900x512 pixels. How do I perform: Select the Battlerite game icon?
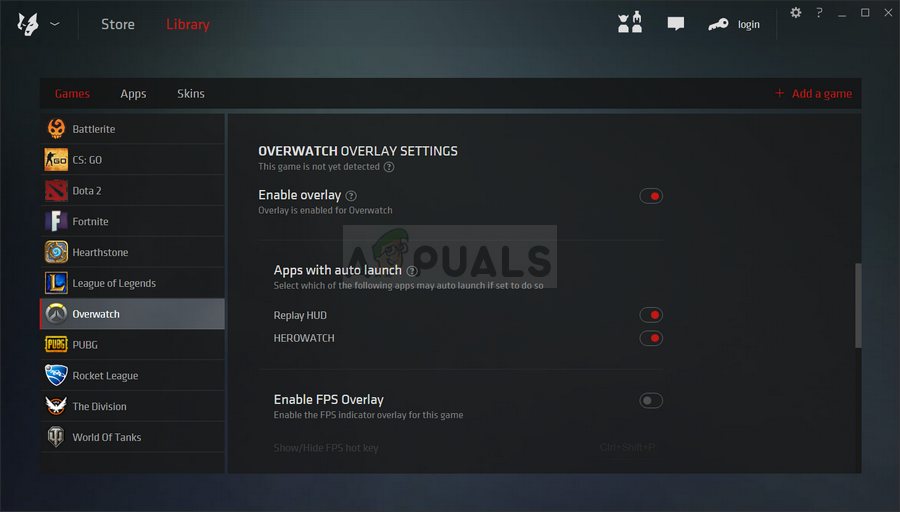tap(56, 129)
